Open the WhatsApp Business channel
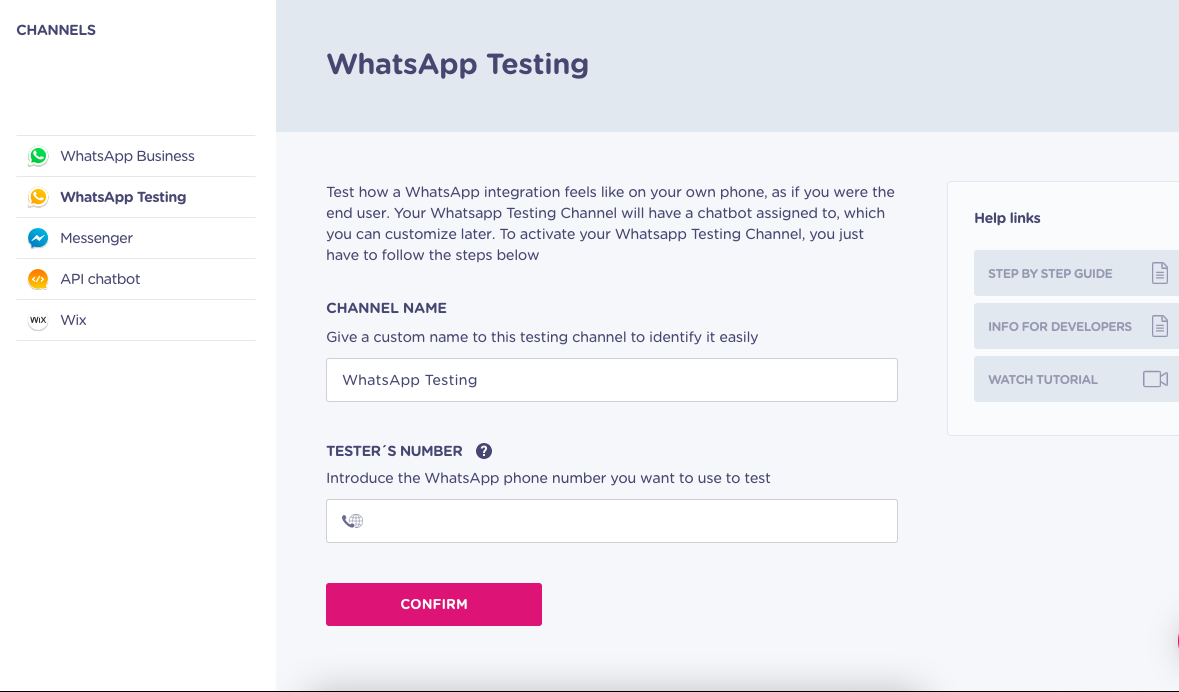Viewport: 1179px width, 692px height. click(x=136, y=156)
